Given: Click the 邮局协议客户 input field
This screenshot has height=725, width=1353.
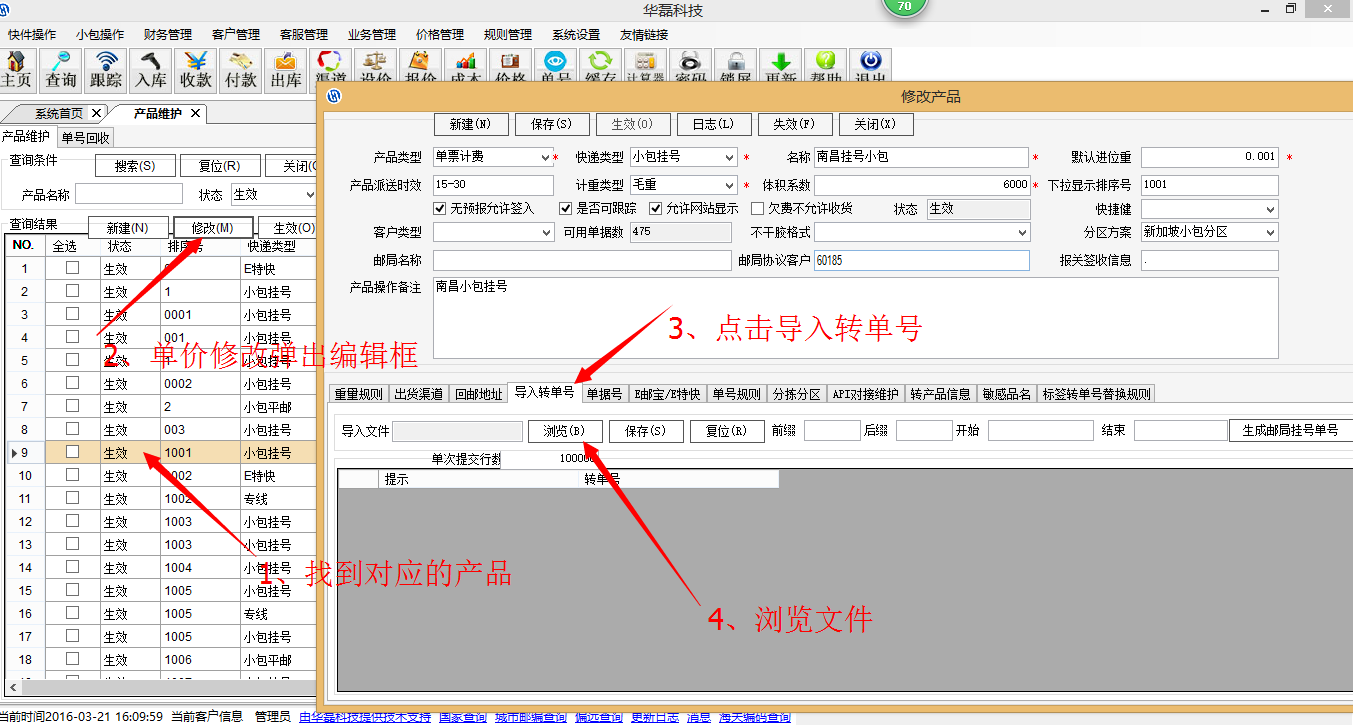Looking at the screenshot, I should pyautogui.click(x=920, y=260).
